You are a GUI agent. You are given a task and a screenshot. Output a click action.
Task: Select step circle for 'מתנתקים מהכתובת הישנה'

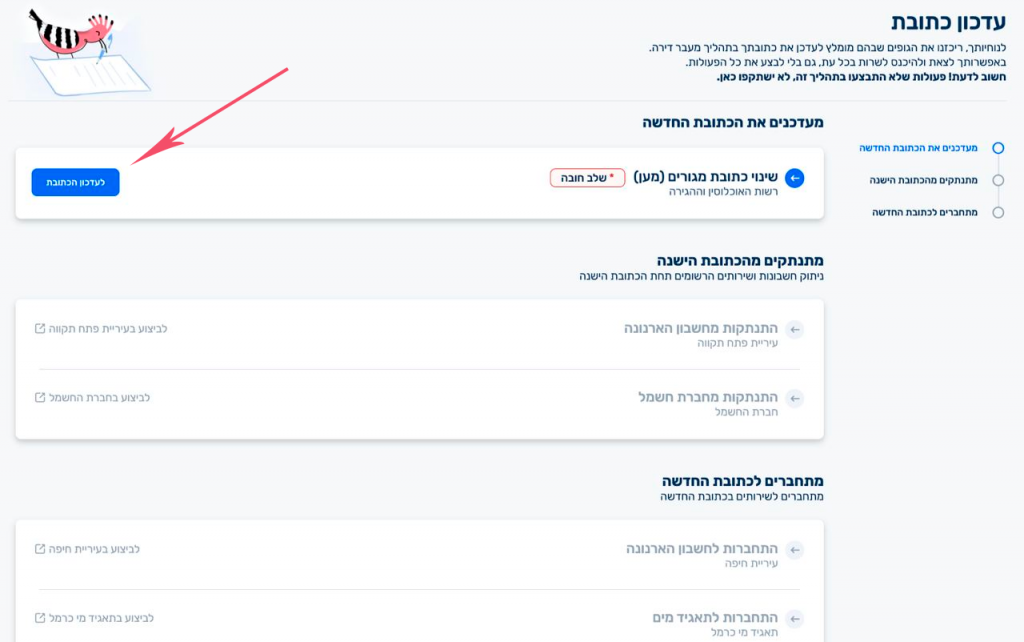click(997, 180)
